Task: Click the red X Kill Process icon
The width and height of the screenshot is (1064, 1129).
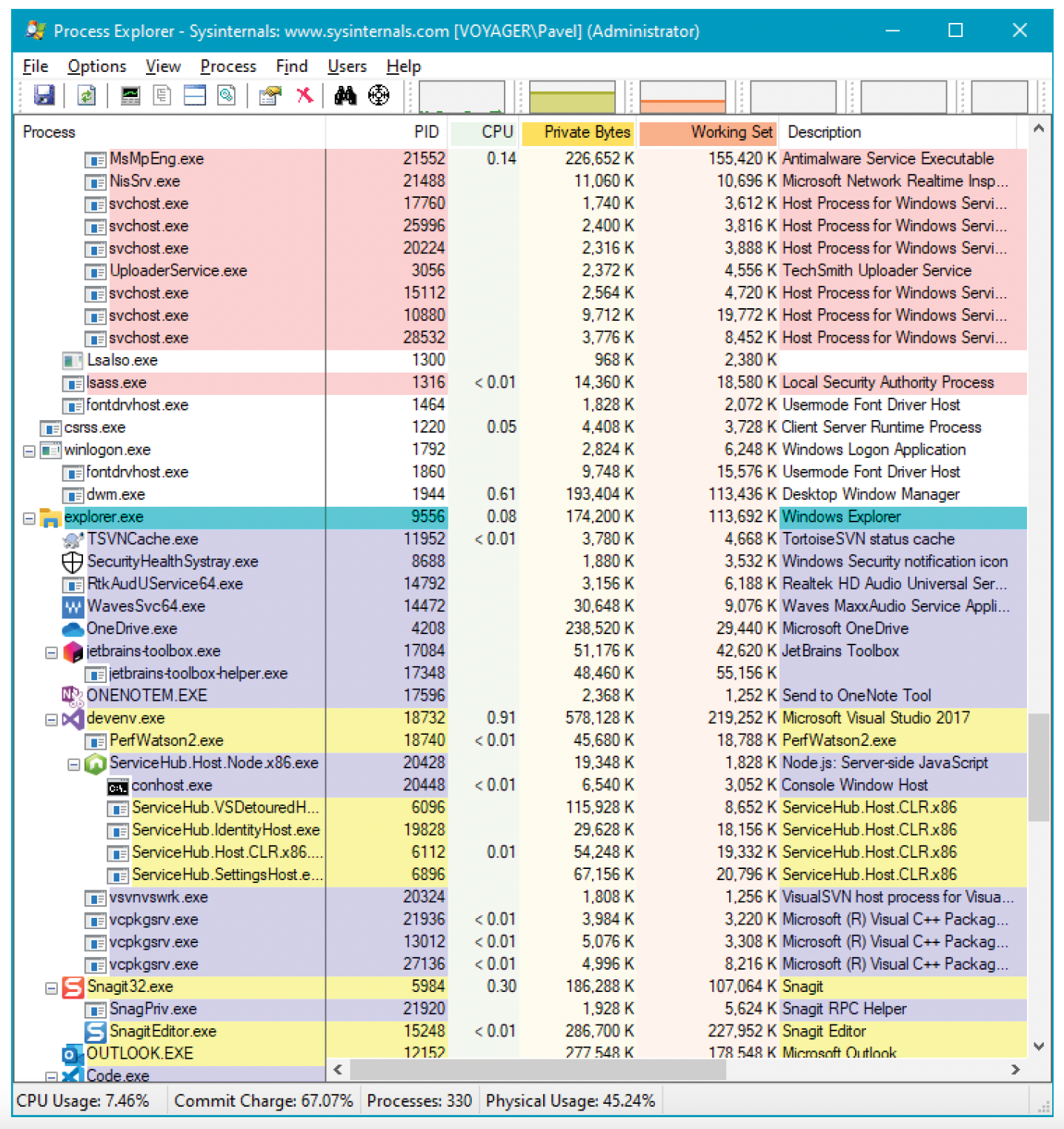Action: pos(305,96)
